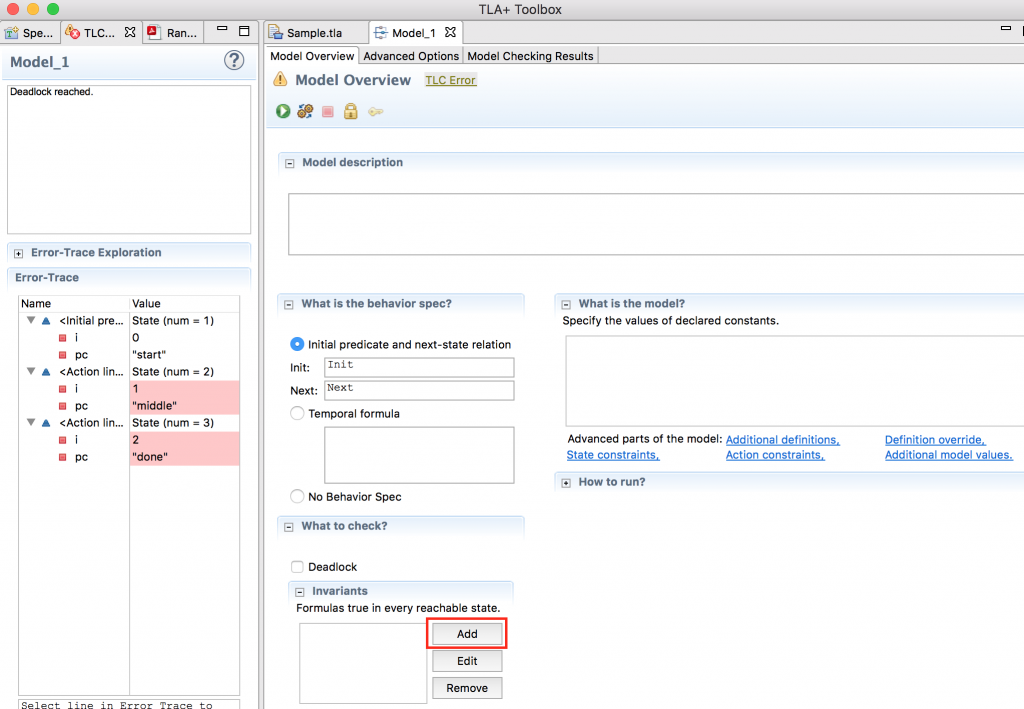
Task: Stop TLC with the red square icon
Action: [x=328, y=112]
